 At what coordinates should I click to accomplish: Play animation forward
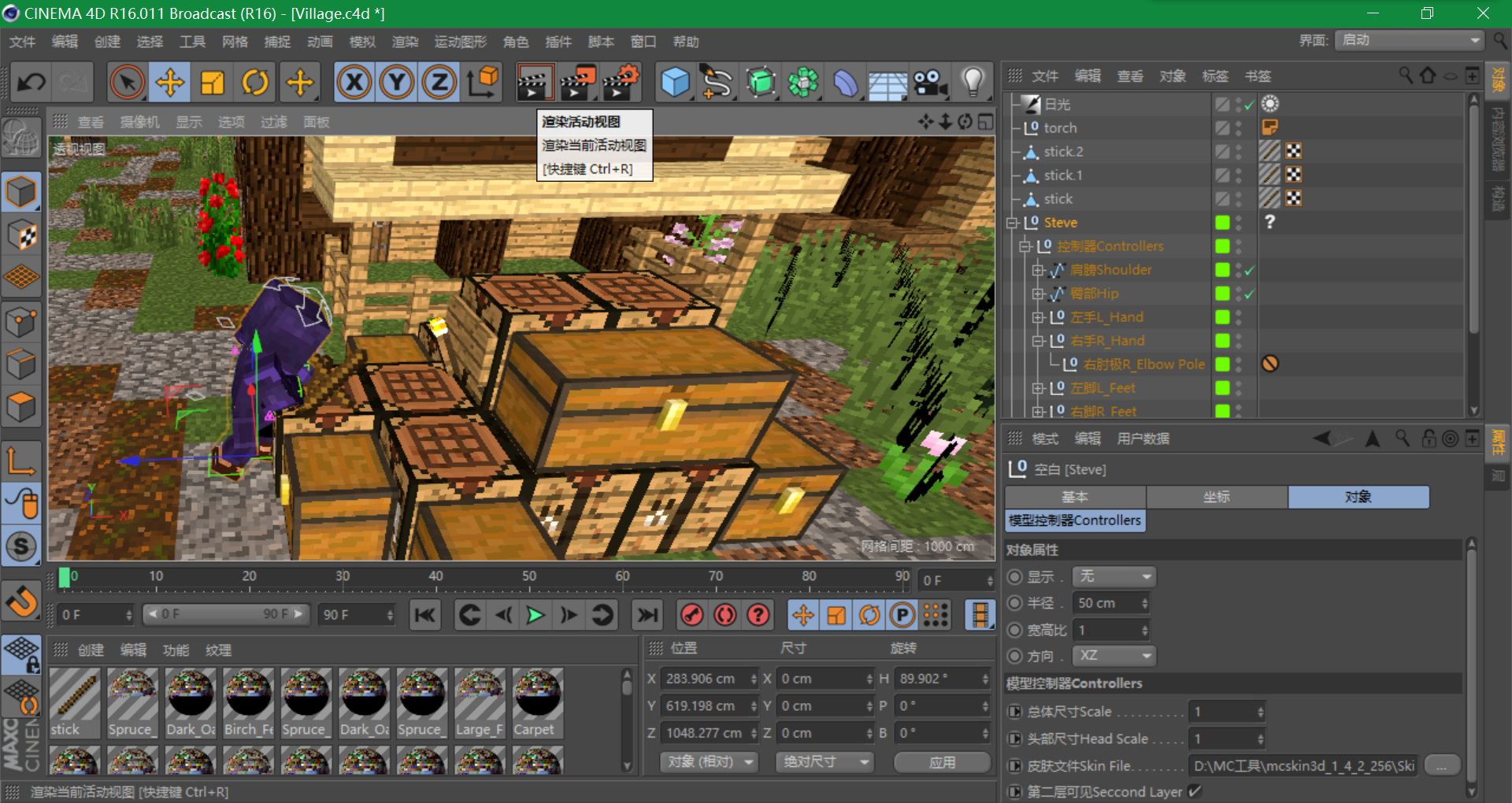tap(535, 615)
